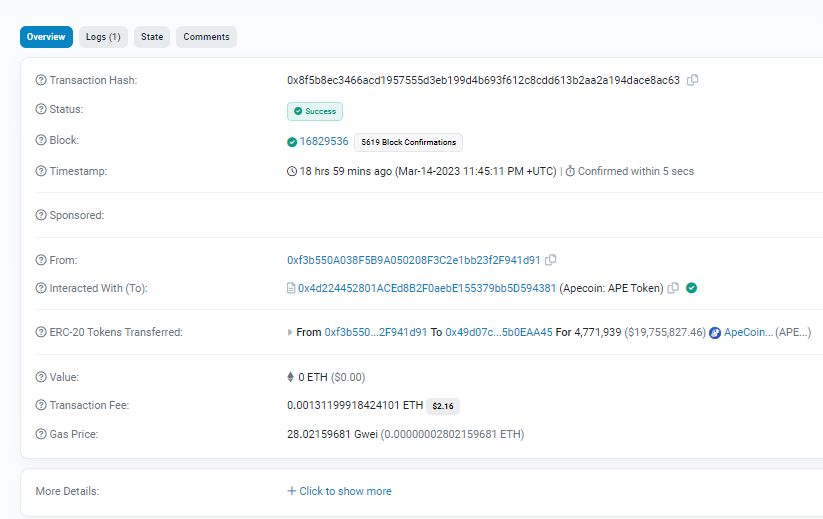This screenshot has height=519, width=823.
Task: Open Interacted With help question icon
Action: coord(41,288)
